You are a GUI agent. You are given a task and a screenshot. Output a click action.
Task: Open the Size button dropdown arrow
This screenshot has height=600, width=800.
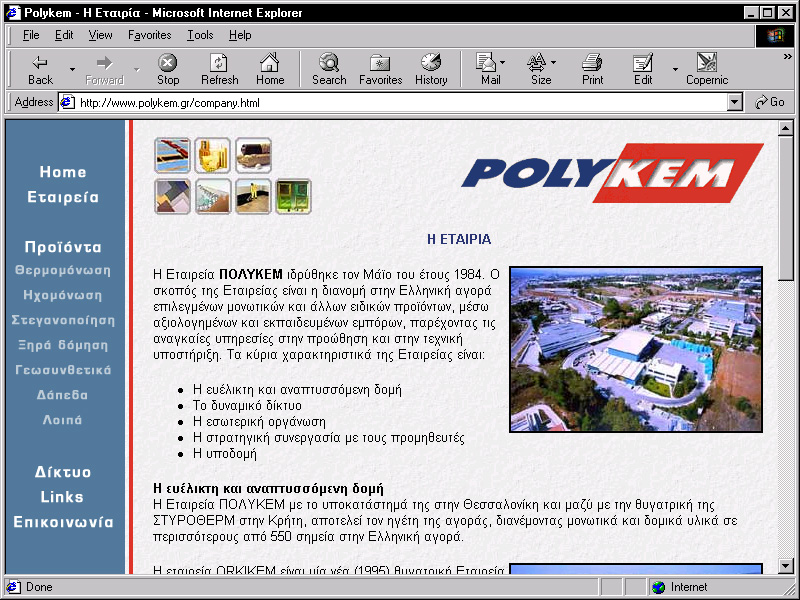coord(554,63)
